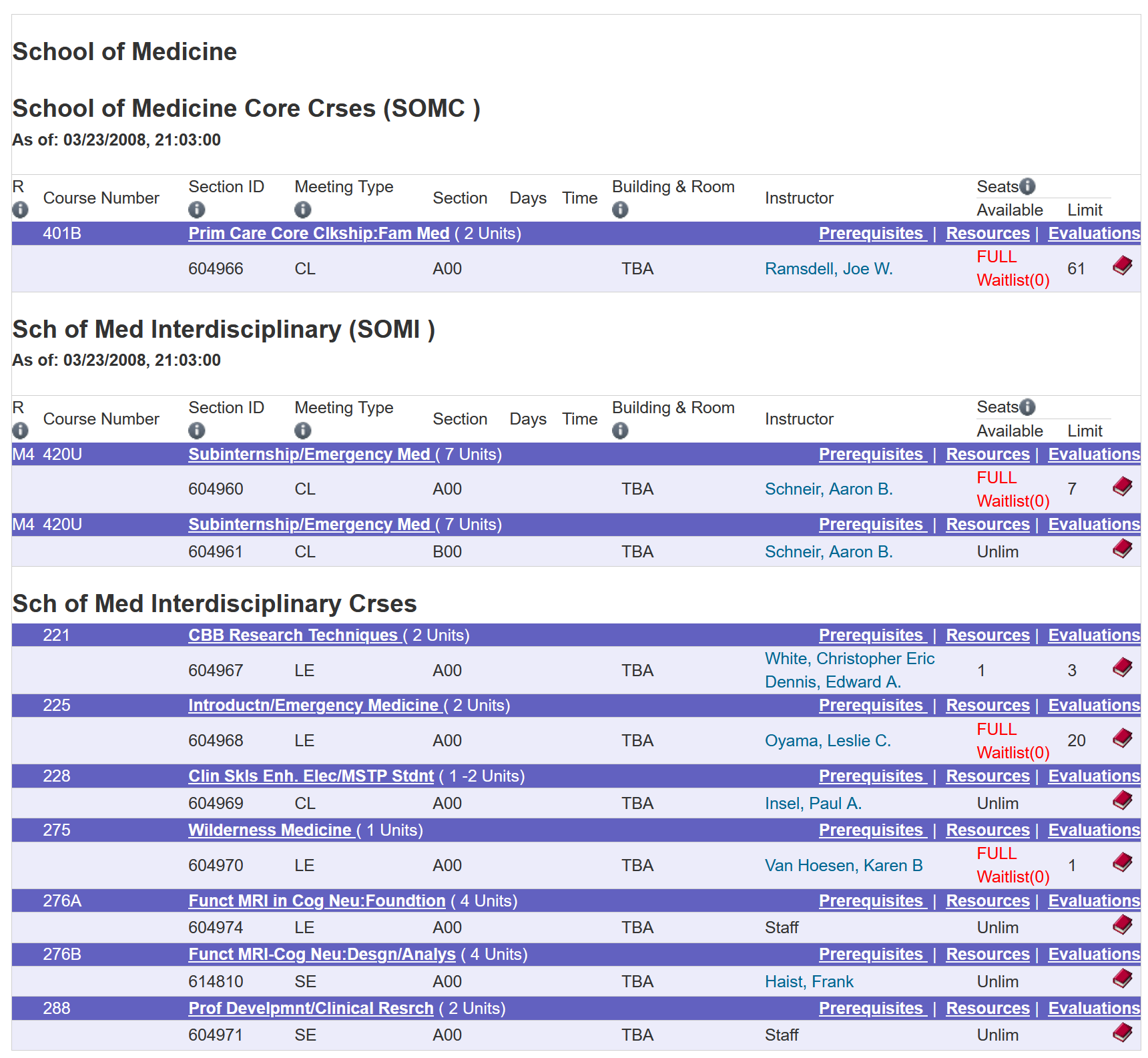Viewport: 1148px width, 1058px height.
Task: View Resources for Introductn/Emergency Medicine
Action: [988, 705]
